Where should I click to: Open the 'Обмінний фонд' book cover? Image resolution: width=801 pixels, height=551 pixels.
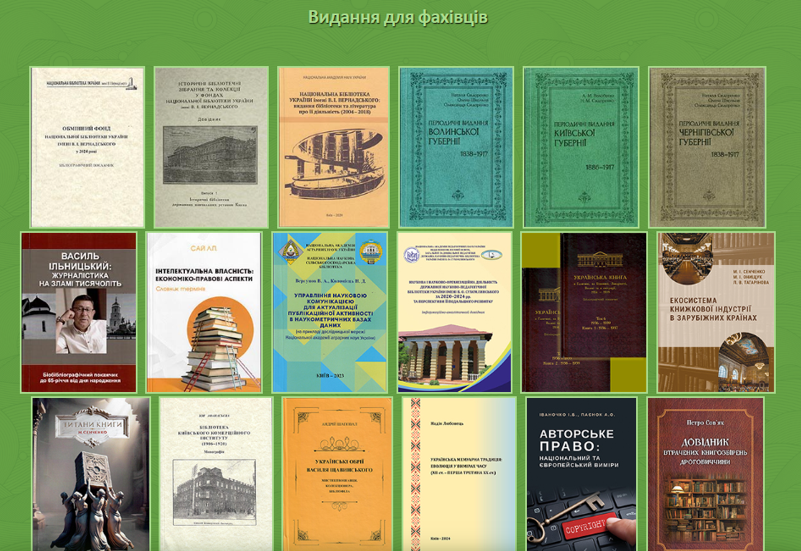pos(87,147)
